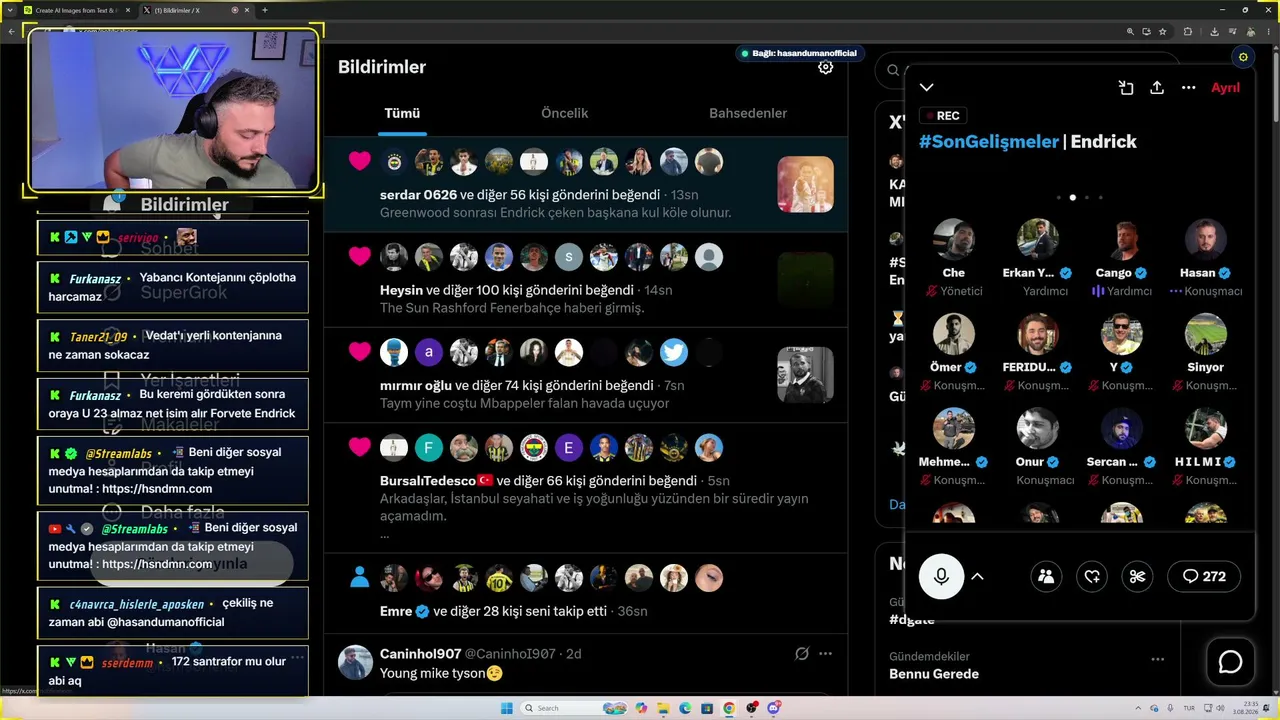Open the Create AI Images browser tab
The height and width of the screenshot is (720, 1280).
coord(75,10)
